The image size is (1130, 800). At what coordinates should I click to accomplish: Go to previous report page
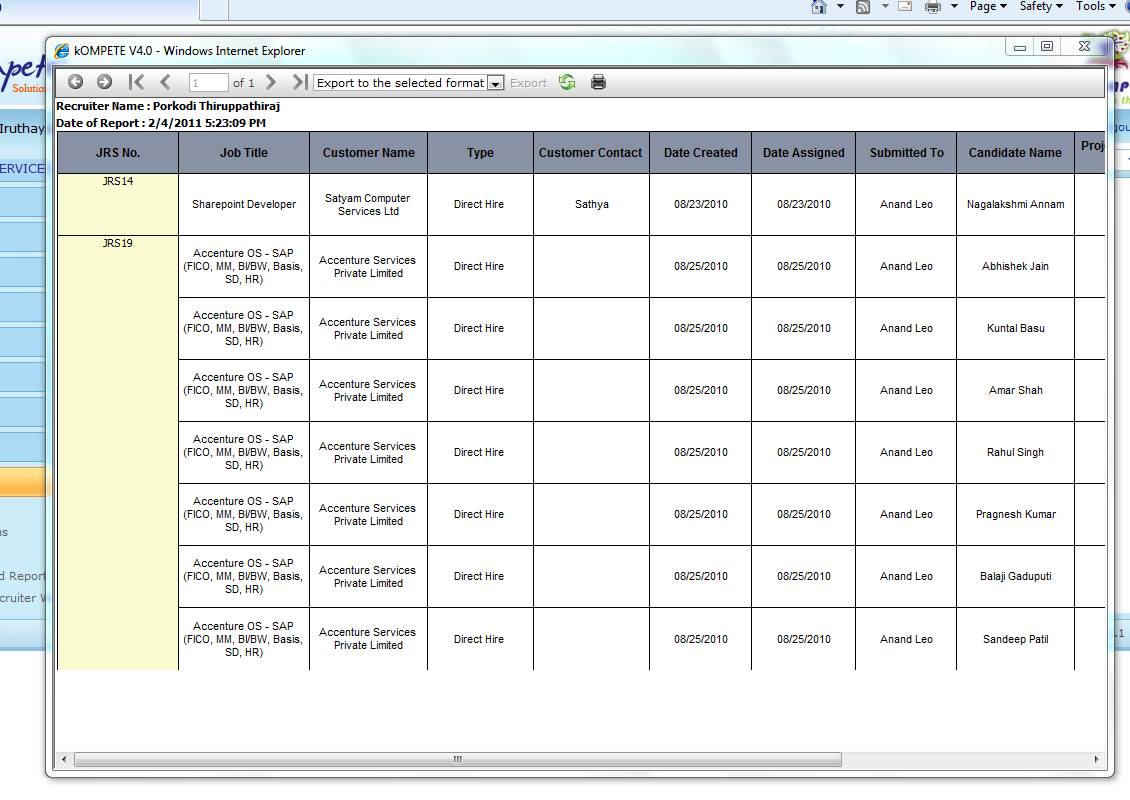(x=165, y=82)
